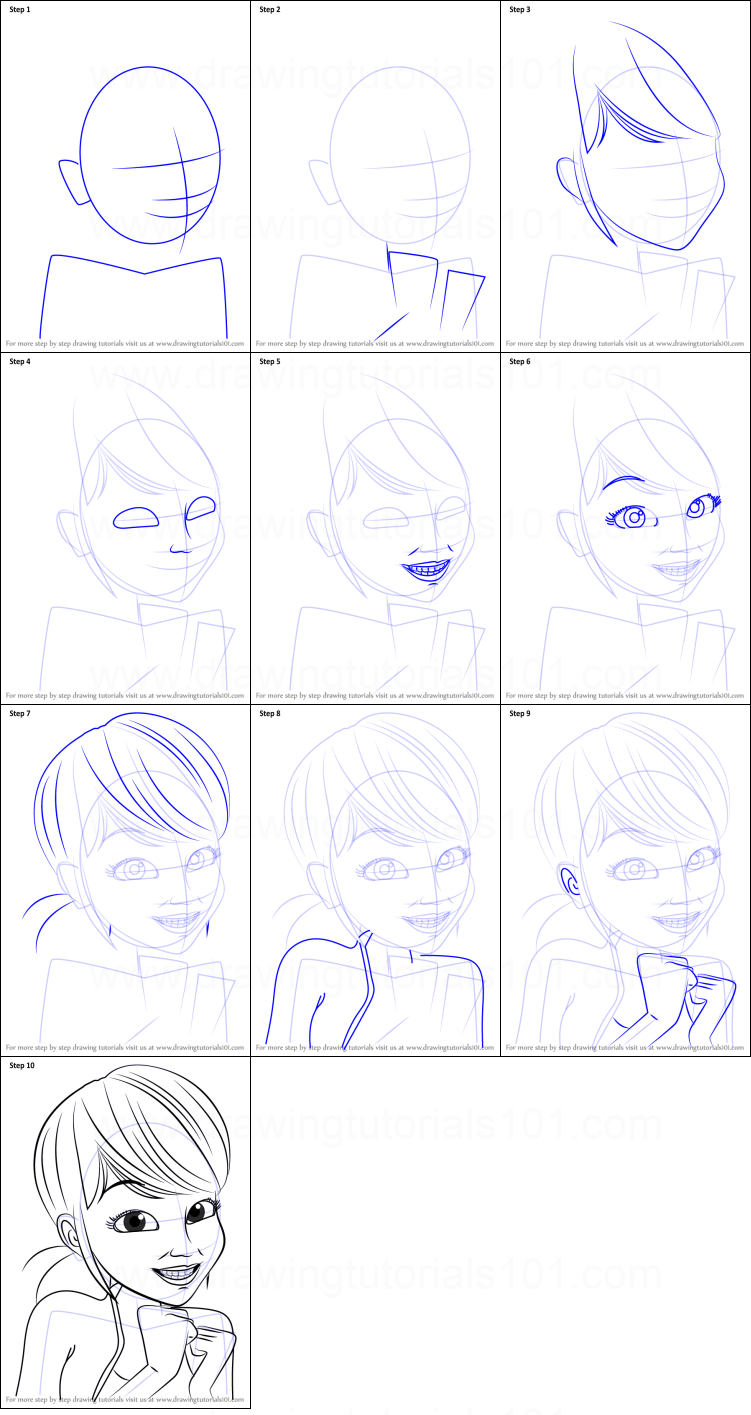Select the "Step 3" heading label
The width and height of the screenshot is (751, 1415).
click(x=520, y=10)
